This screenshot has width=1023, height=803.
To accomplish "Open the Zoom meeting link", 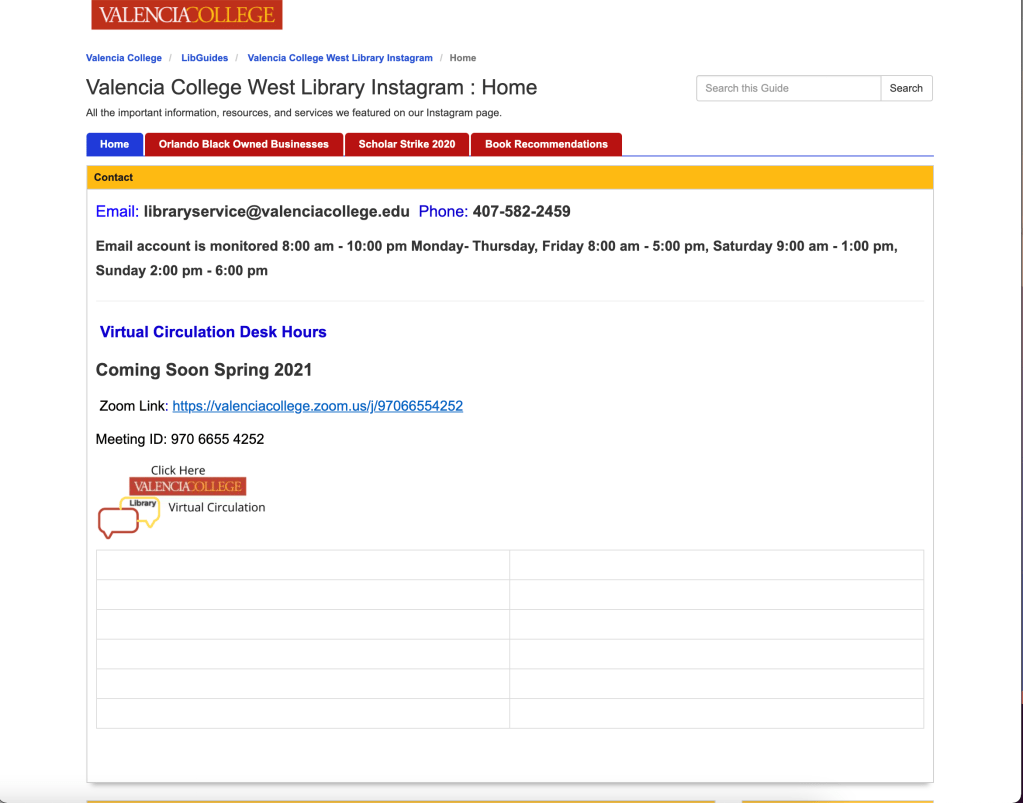I will 317,406.
